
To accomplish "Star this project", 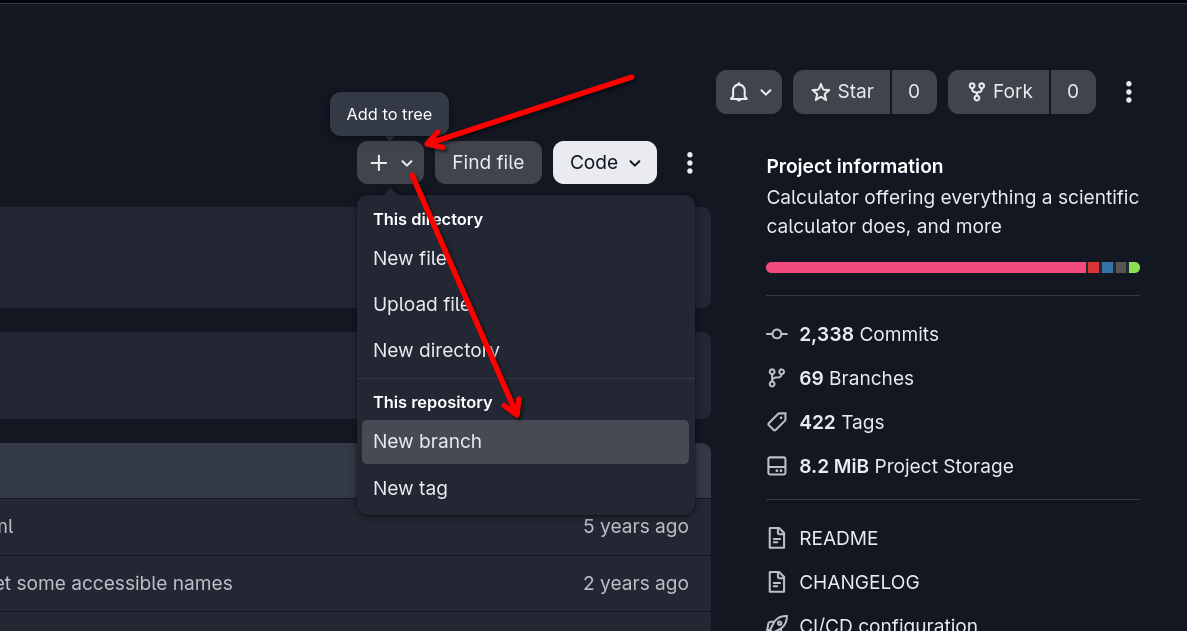I will point(842,92).
